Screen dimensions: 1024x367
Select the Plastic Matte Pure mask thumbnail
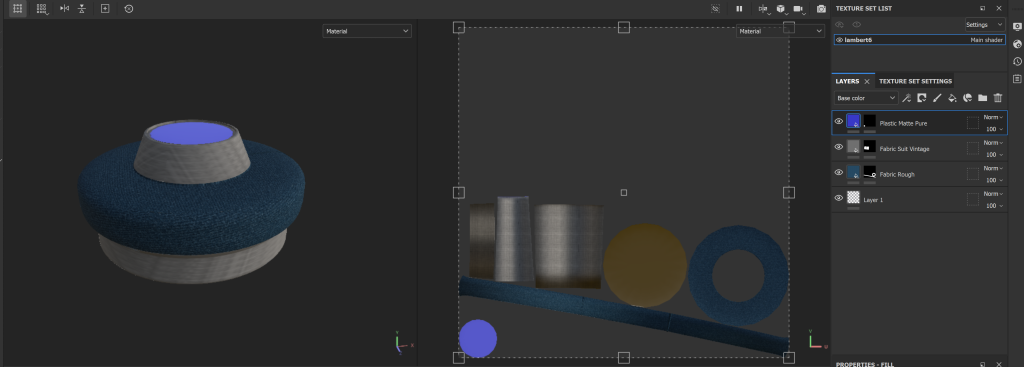coord(869,121)
